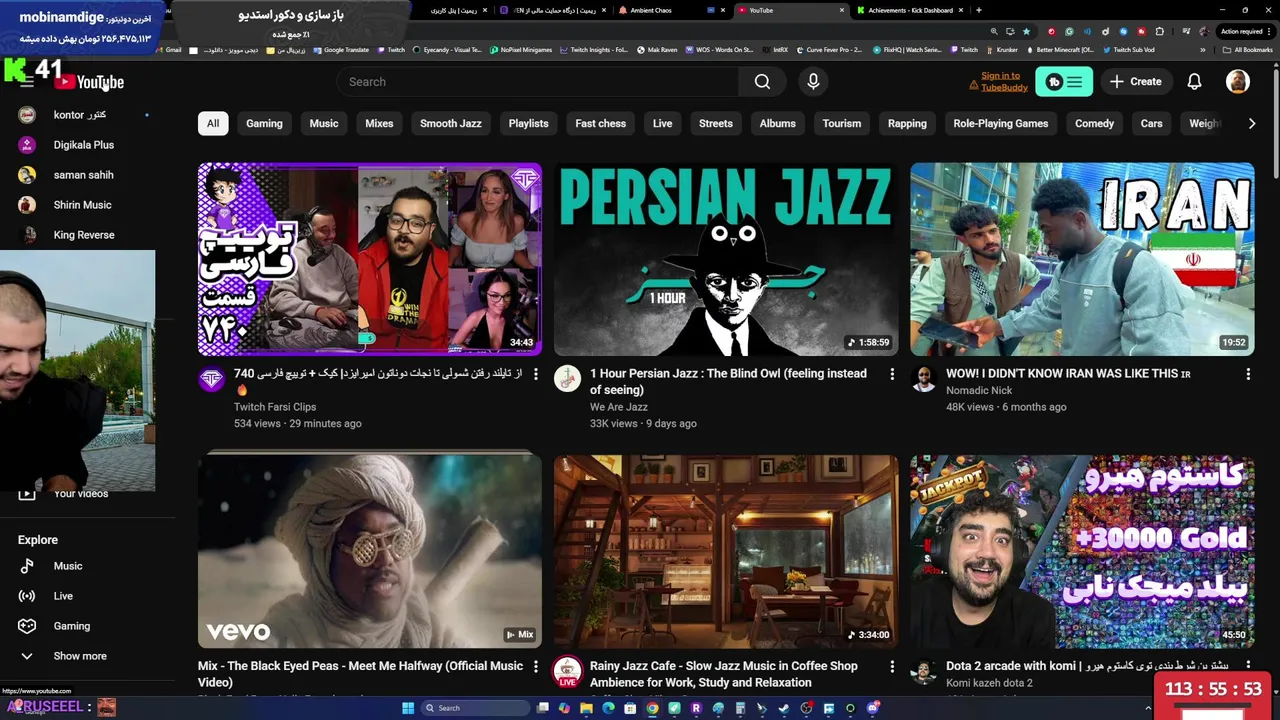Select the Role-Playing Games filter chip
Viewport: 1280px width, 720px height.
(1001, 124)
